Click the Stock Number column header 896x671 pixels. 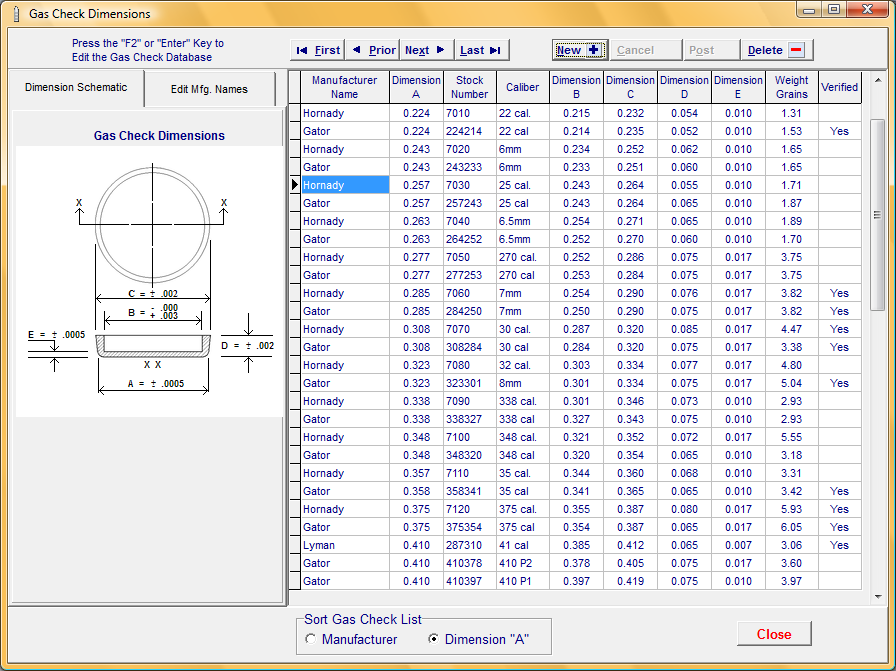[470, 87]
